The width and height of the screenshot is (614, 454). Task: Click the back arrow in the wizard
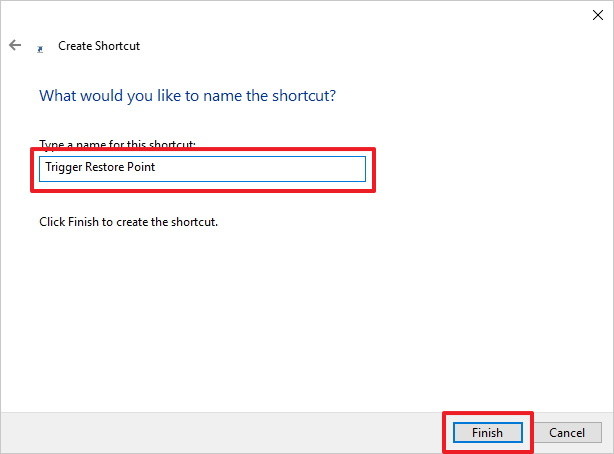[x=15, y=46]
